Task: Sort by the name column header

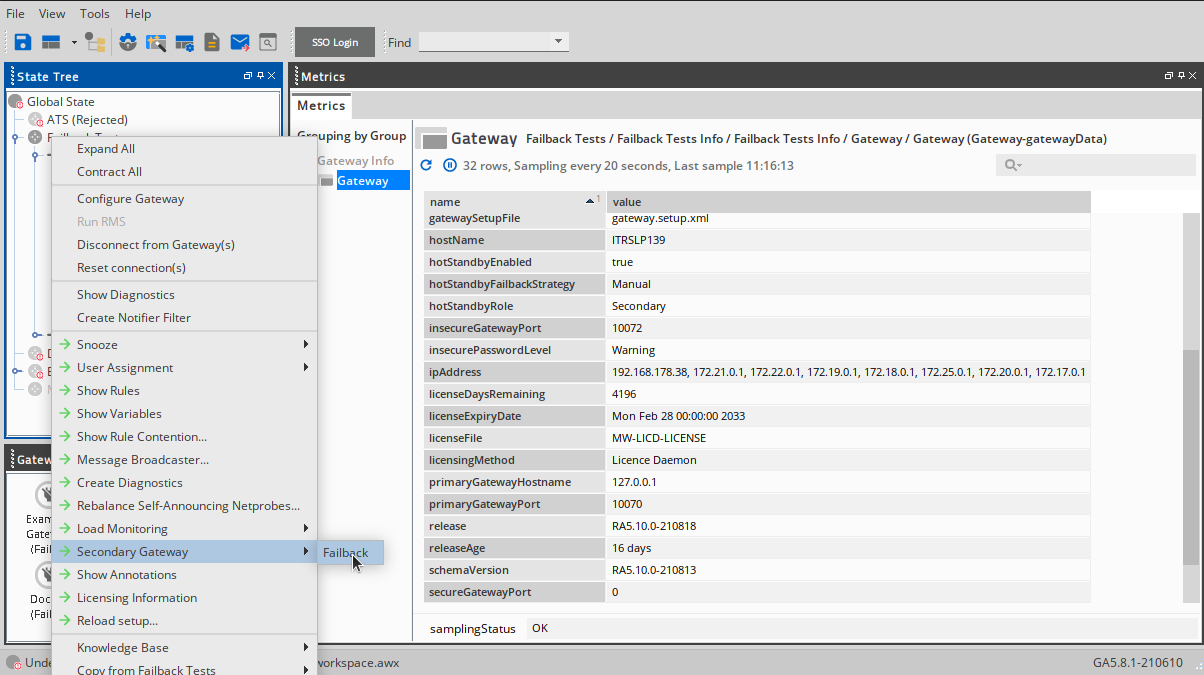Action: click(x=510, y=202)
